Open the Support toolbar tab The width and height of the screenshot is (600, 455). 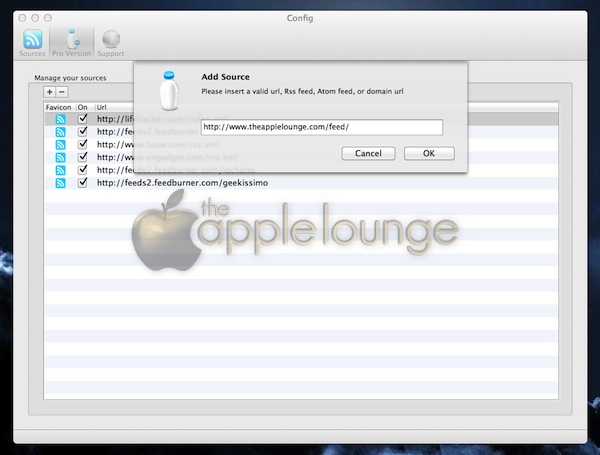(x=111, y=43)
